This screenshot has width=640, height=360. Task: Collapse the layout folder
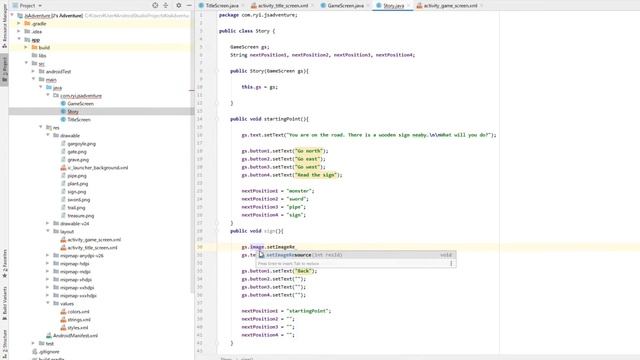[x=48, y=231]
